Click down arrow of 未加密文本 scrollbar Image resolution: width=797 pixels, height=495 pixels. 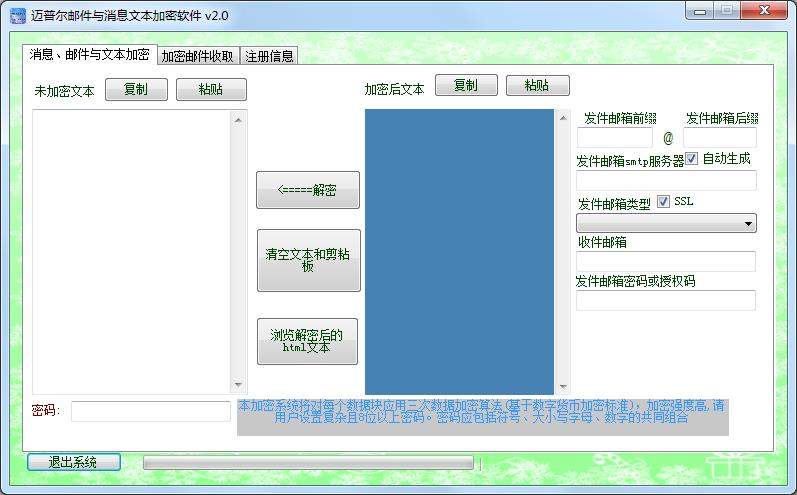point(238,385)
